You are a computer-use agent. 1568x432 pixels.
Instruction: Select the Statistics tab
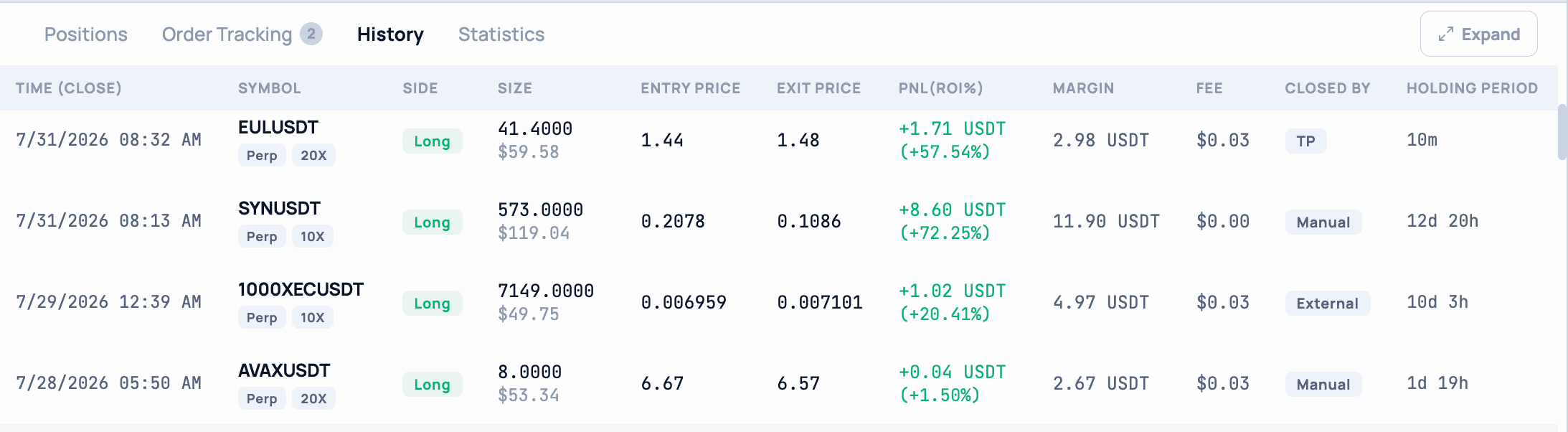[501, 34]
